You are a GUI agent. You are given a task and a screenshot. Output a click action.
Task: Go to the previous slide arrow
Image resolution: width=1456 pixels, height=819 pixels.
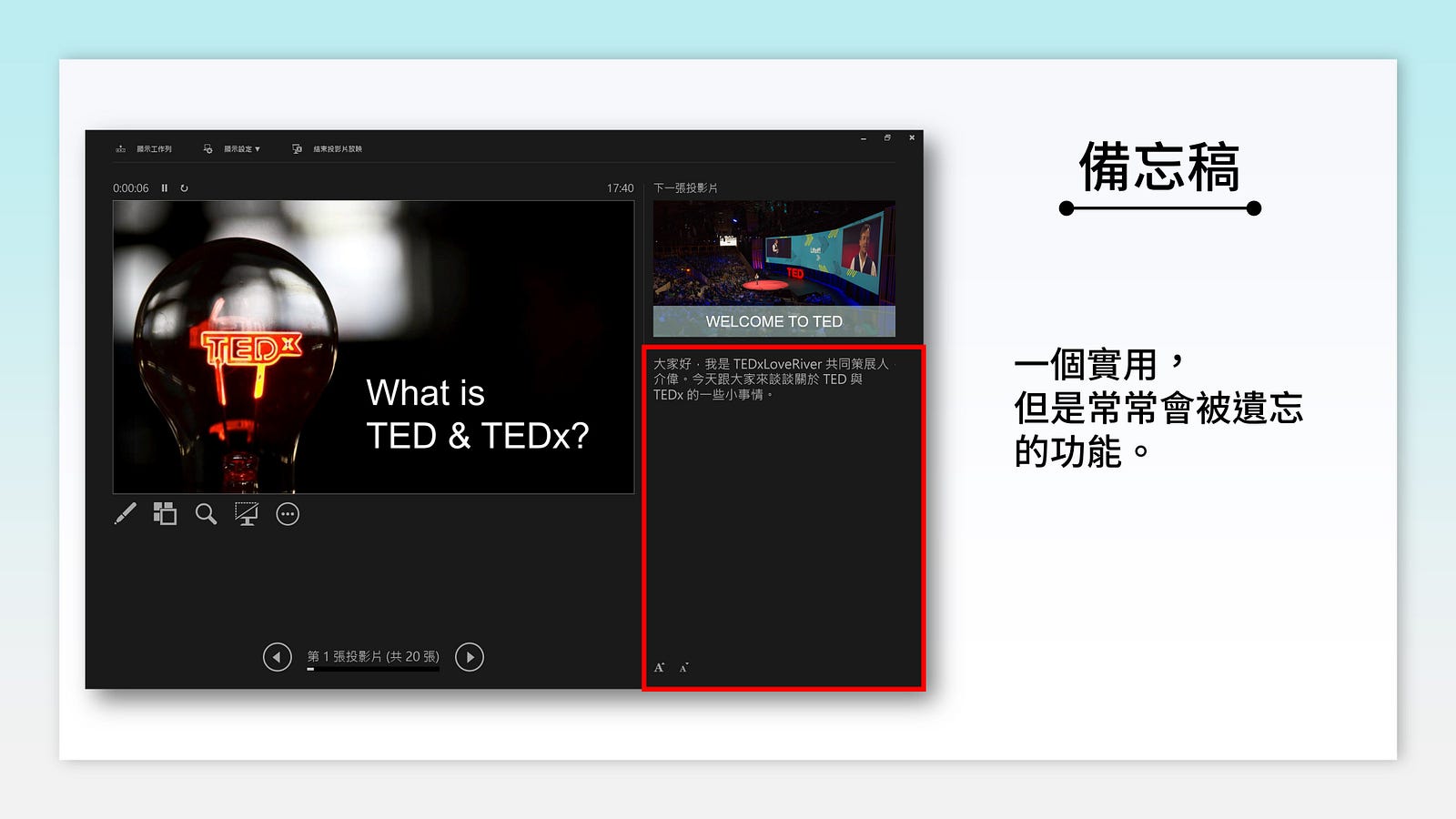278,656
